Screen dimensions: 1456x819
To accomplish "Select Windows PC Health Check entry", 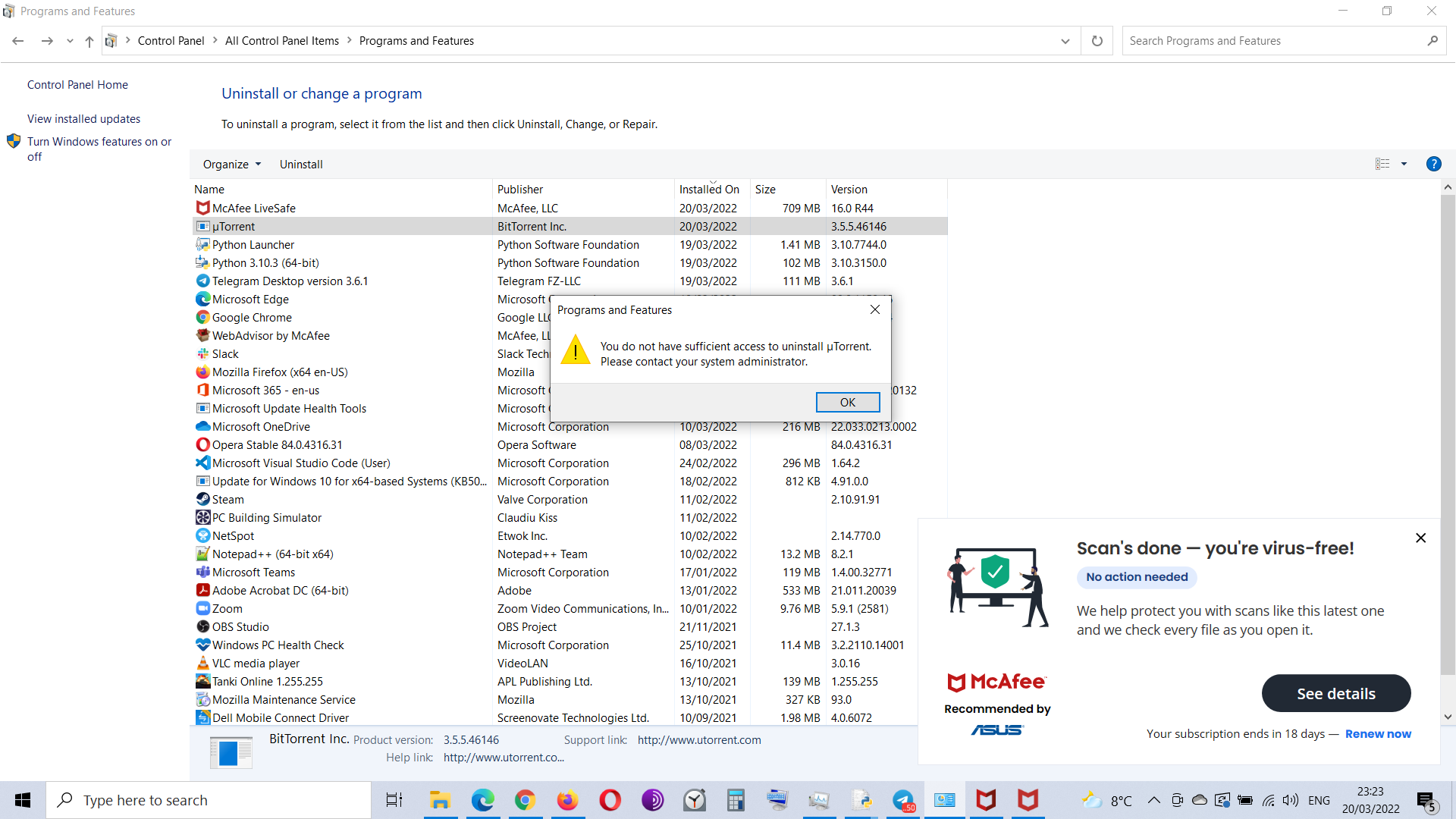I will pos(570,645).
